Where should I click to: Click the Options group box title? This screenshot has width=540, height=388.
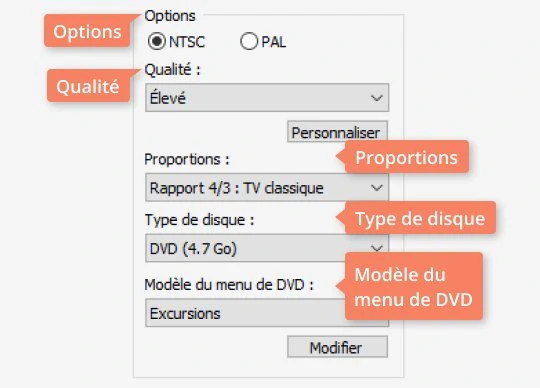tap(170, 16)
